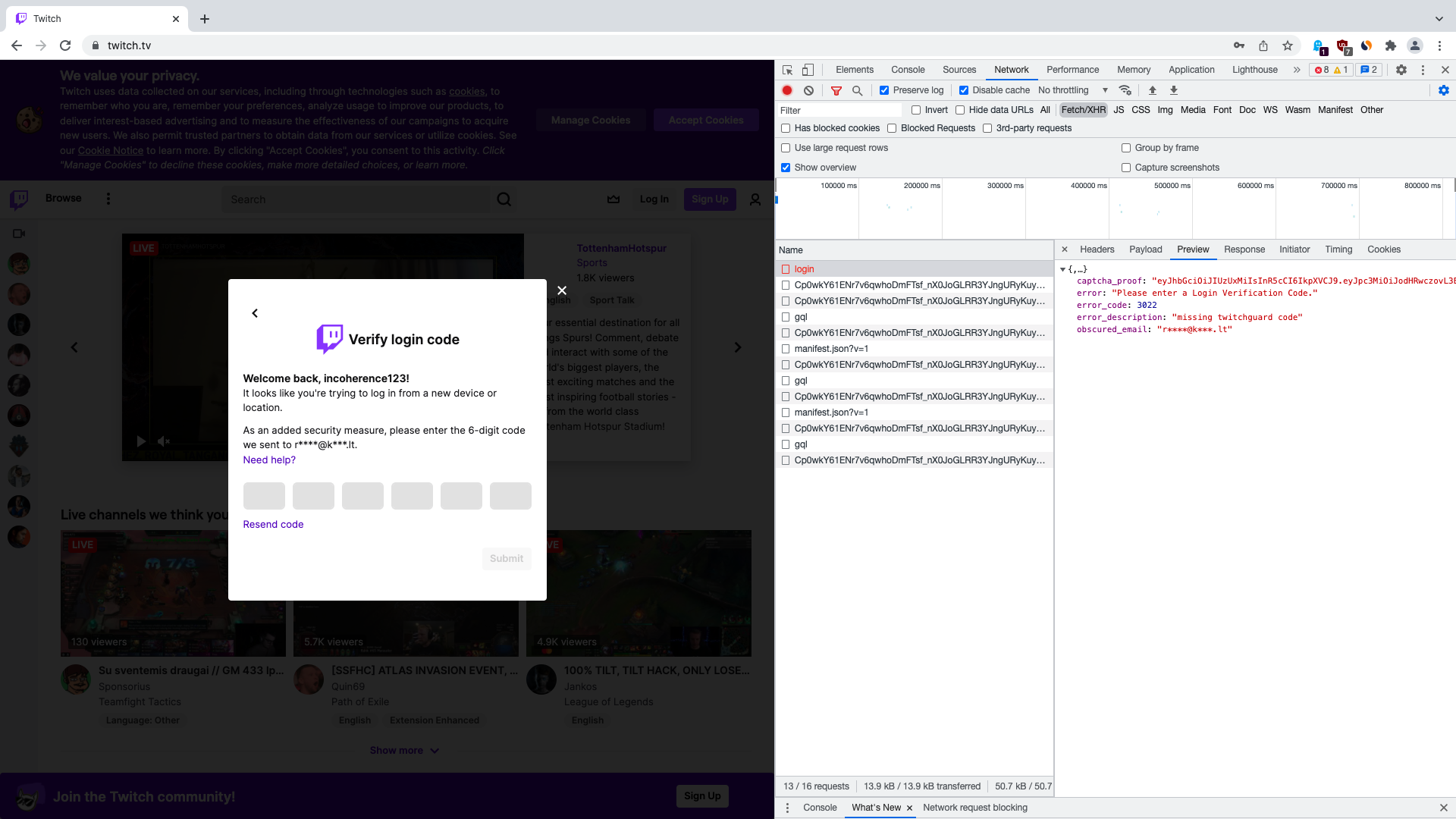Open Chrome profile avatar icon
Image resolution: width=1456 pixels, height=819 pixels.
point(1415,45)
